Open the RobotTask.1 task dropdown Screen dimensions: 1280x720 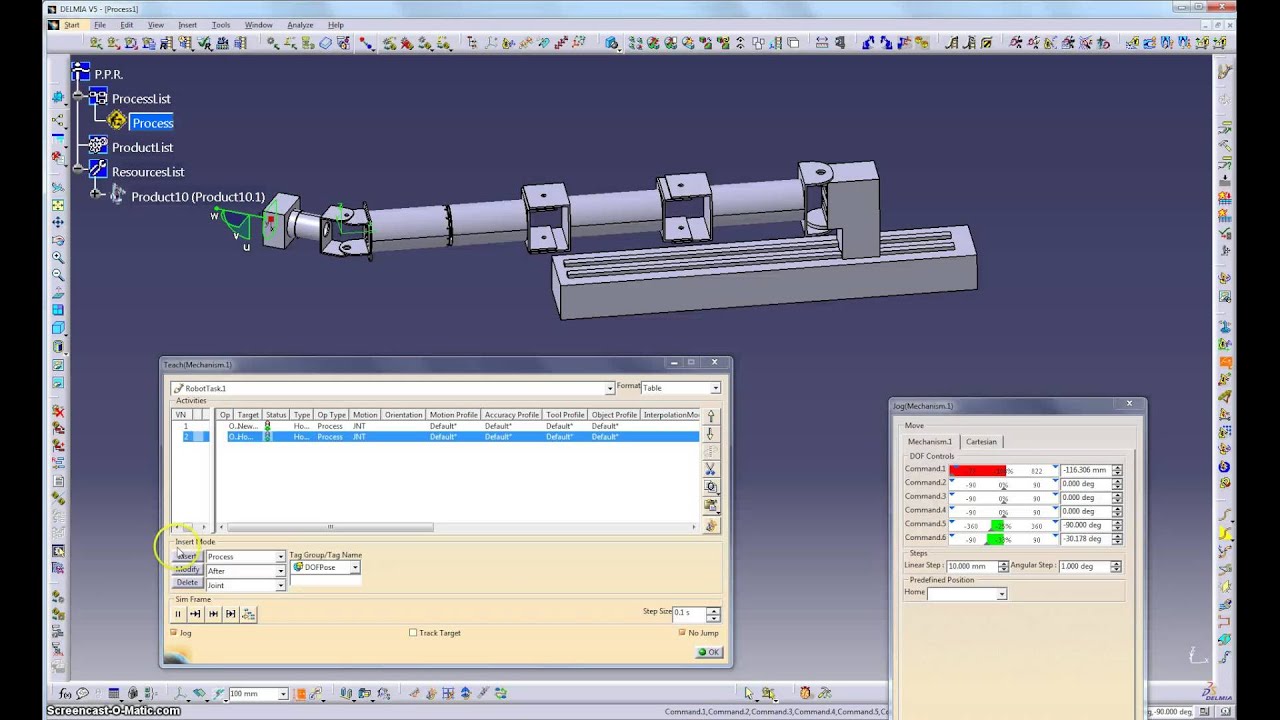(x=610, y=388)
